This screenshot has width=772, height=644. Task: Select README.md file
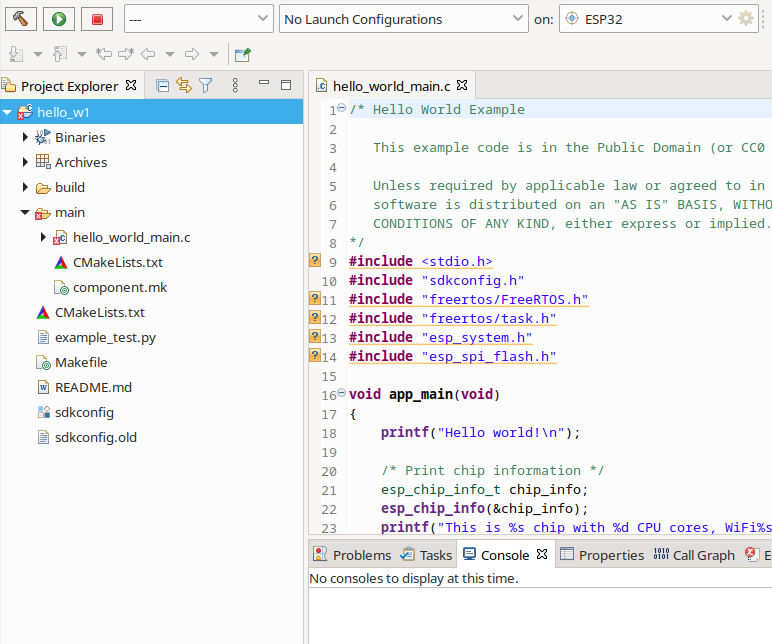click(x=94, y=387)
